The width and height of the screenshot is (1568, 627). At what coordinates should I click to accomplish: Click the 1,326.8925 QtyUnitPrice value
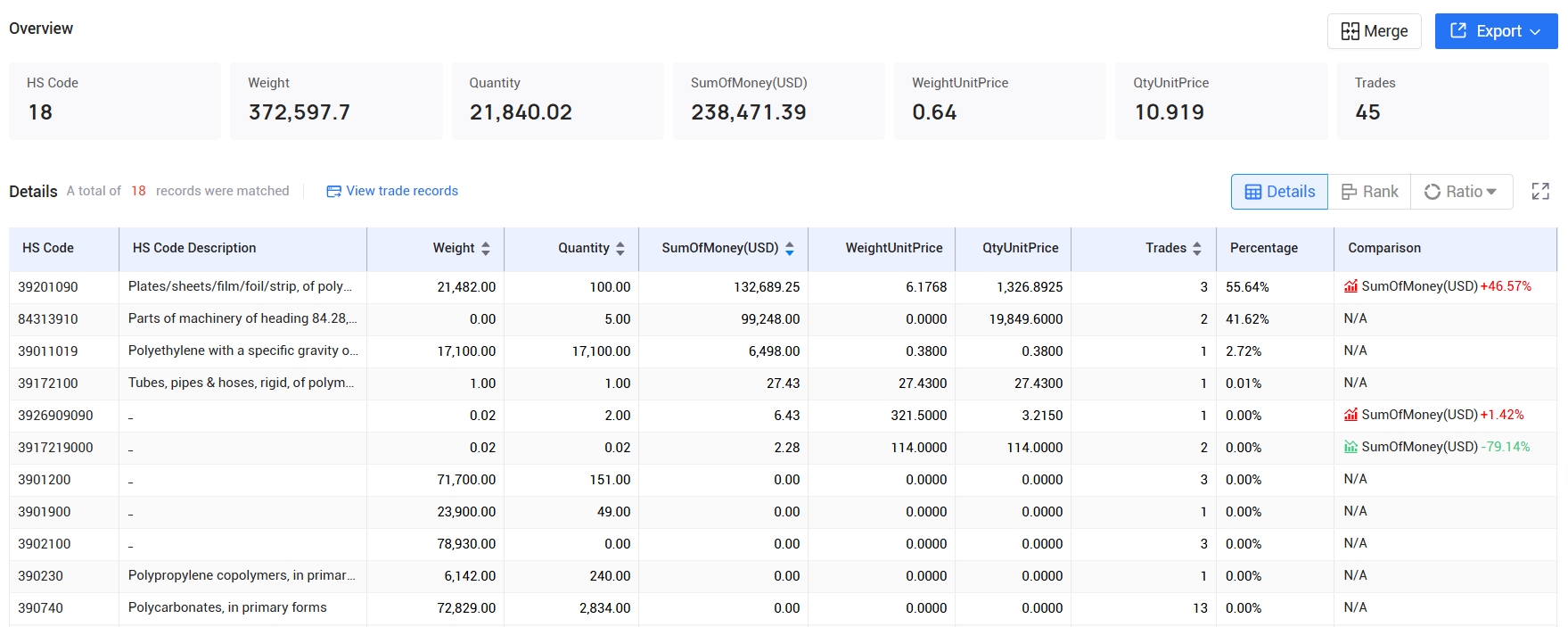(1030, 287)
